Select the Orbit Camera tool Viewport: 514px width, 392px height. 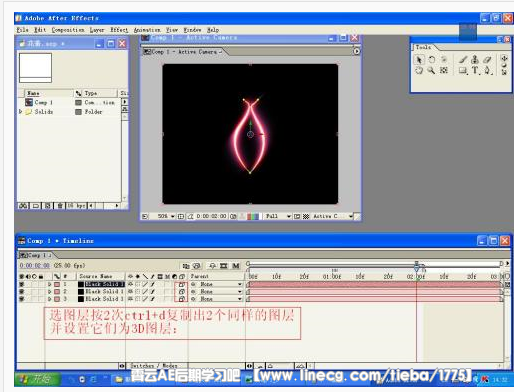(444, 60)
